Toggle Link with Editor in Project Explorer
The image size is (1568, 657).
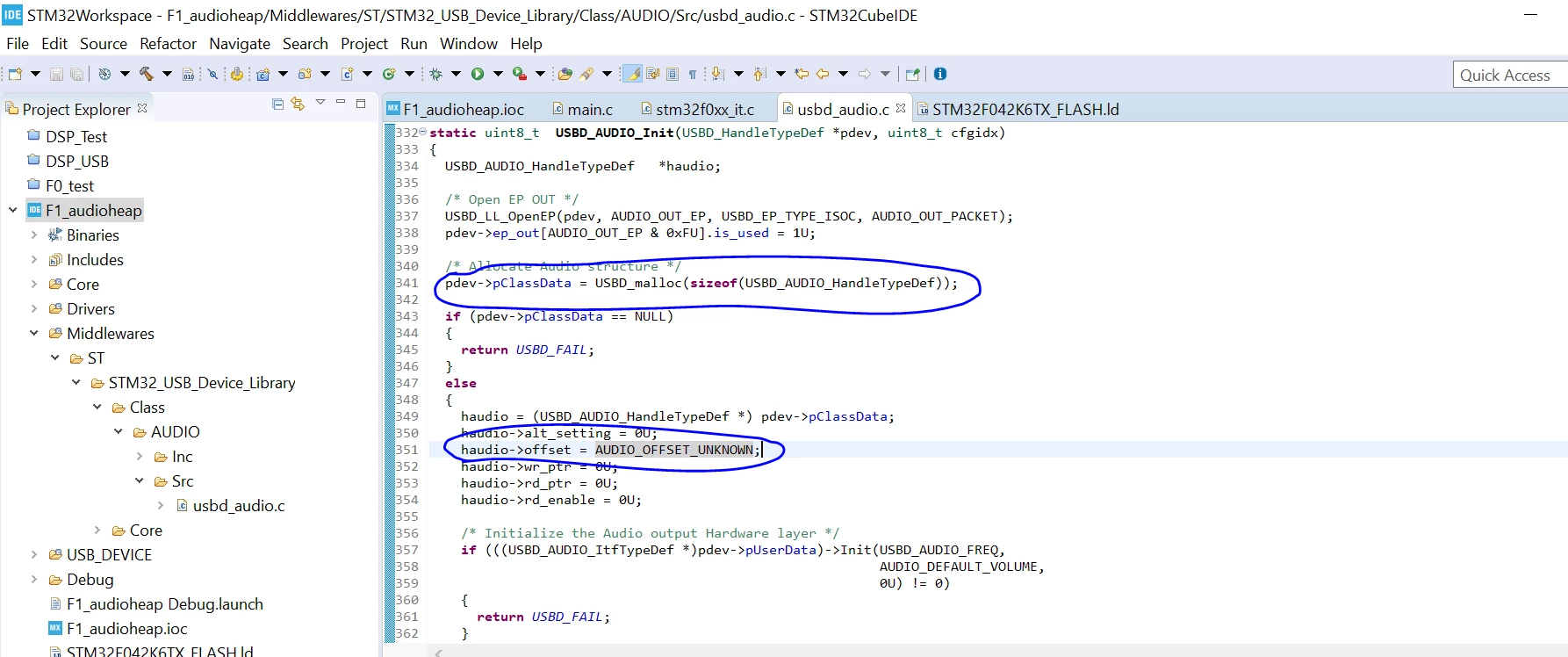298,105
